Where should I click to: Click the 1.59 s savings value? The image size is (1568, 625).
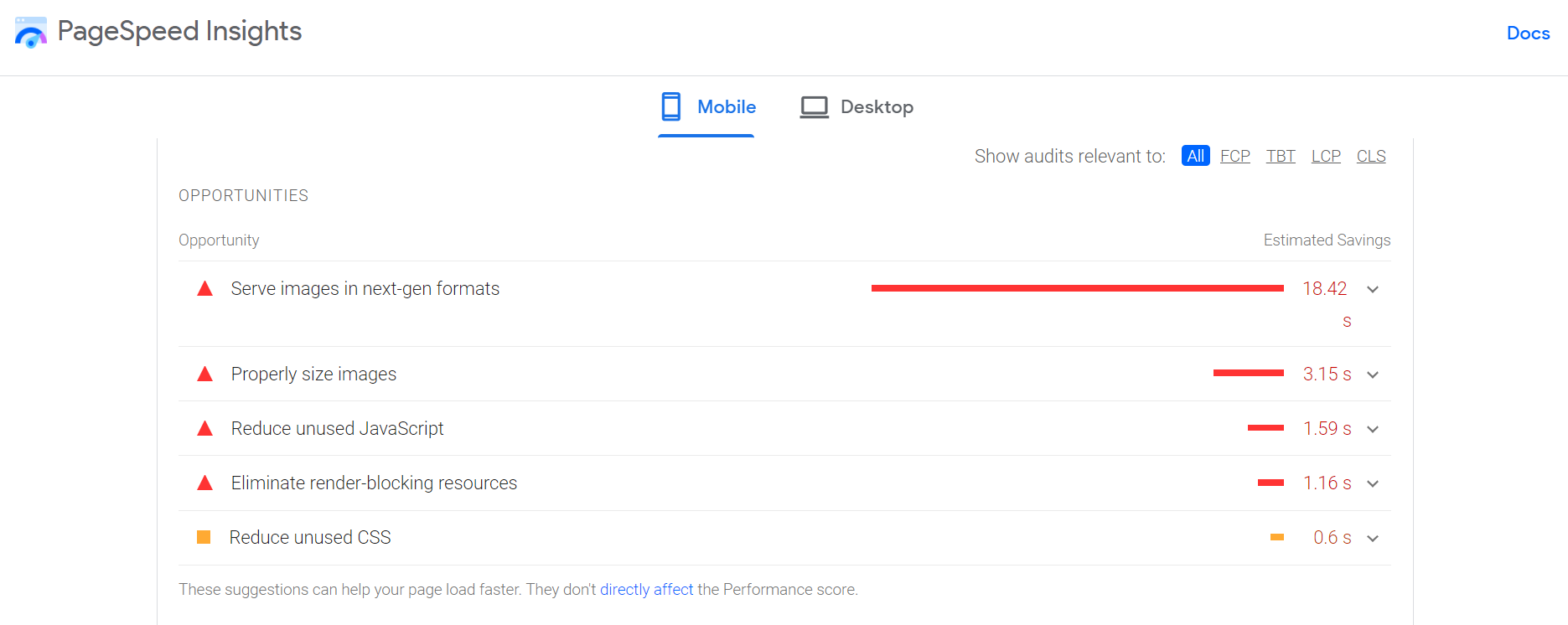click(x=1327, y=429)
